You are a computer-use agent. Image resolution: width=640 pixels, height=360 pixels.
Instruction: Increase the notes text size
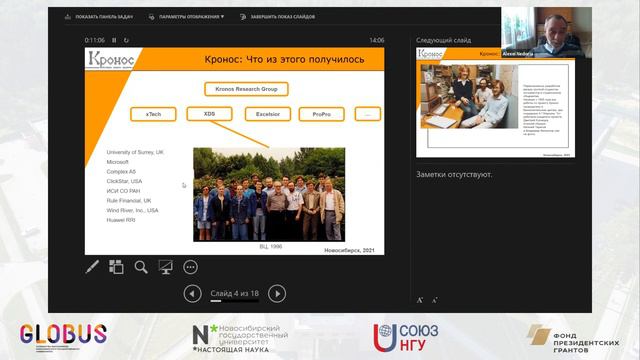(420, 300)
